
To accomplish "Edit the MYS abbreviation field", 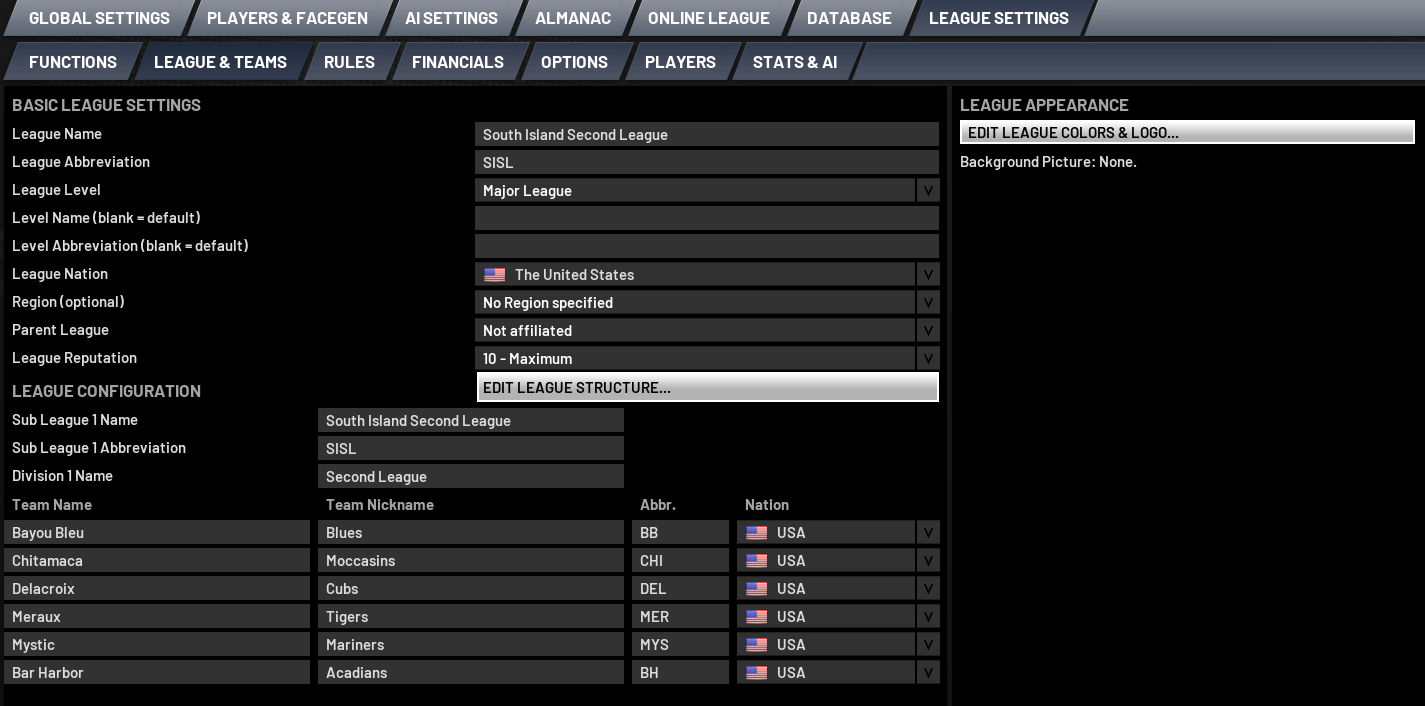I will tap(680, 644).
